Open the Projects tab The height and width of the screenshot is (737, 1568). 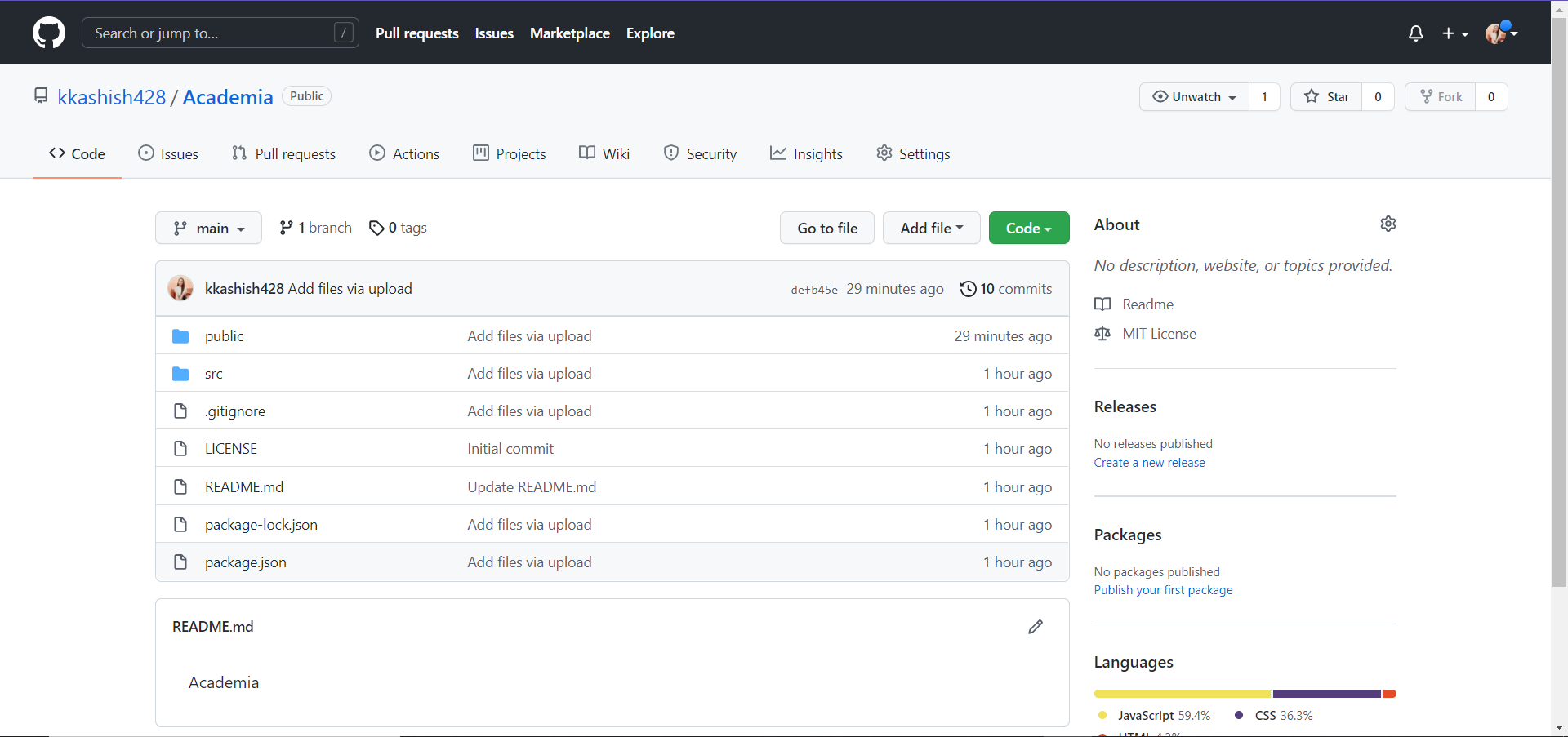pos(509,153)
